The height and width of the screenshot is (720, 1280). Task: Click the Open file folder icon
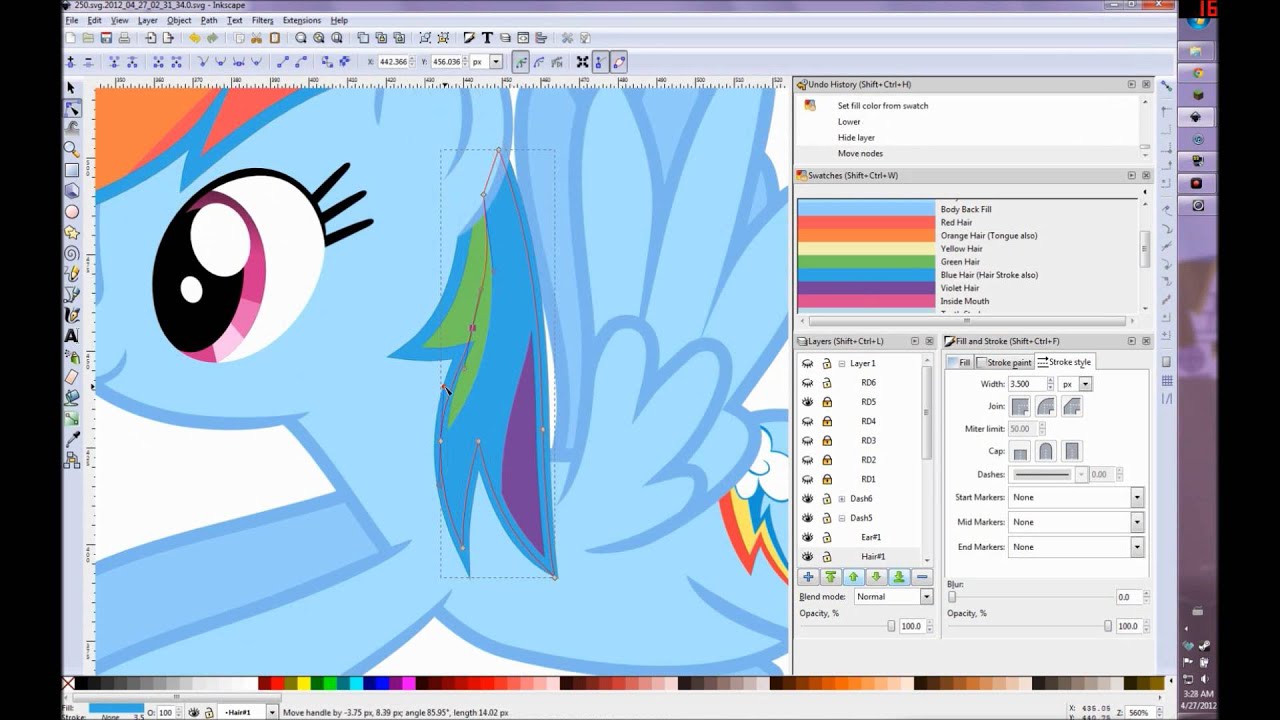pos(88,38)
